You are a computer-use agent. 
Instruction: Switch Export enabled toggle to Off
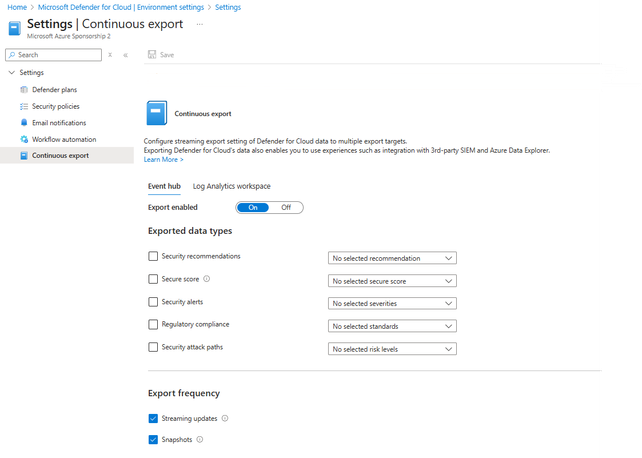(x=286, y=207)
